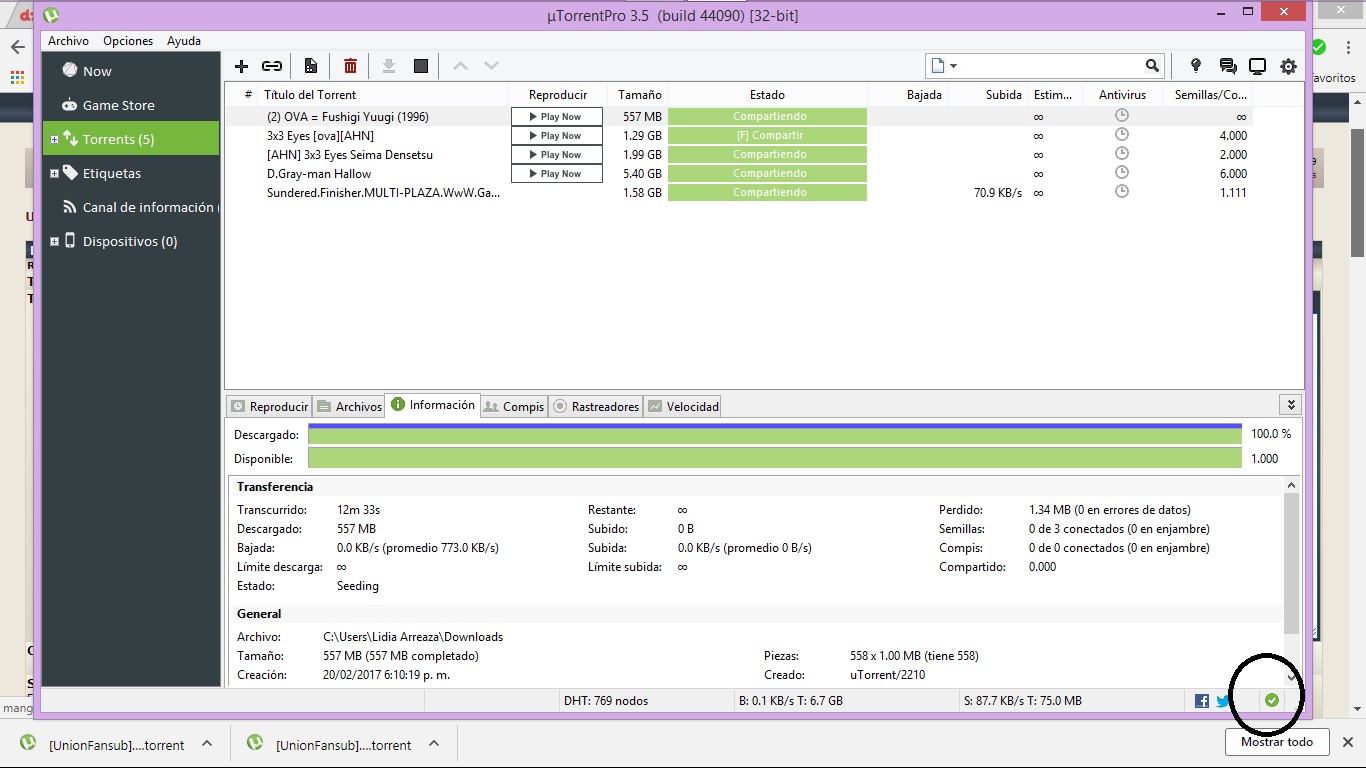Click Play Now for 3x3 Eyes [ova][AHN]

[557, 136]
